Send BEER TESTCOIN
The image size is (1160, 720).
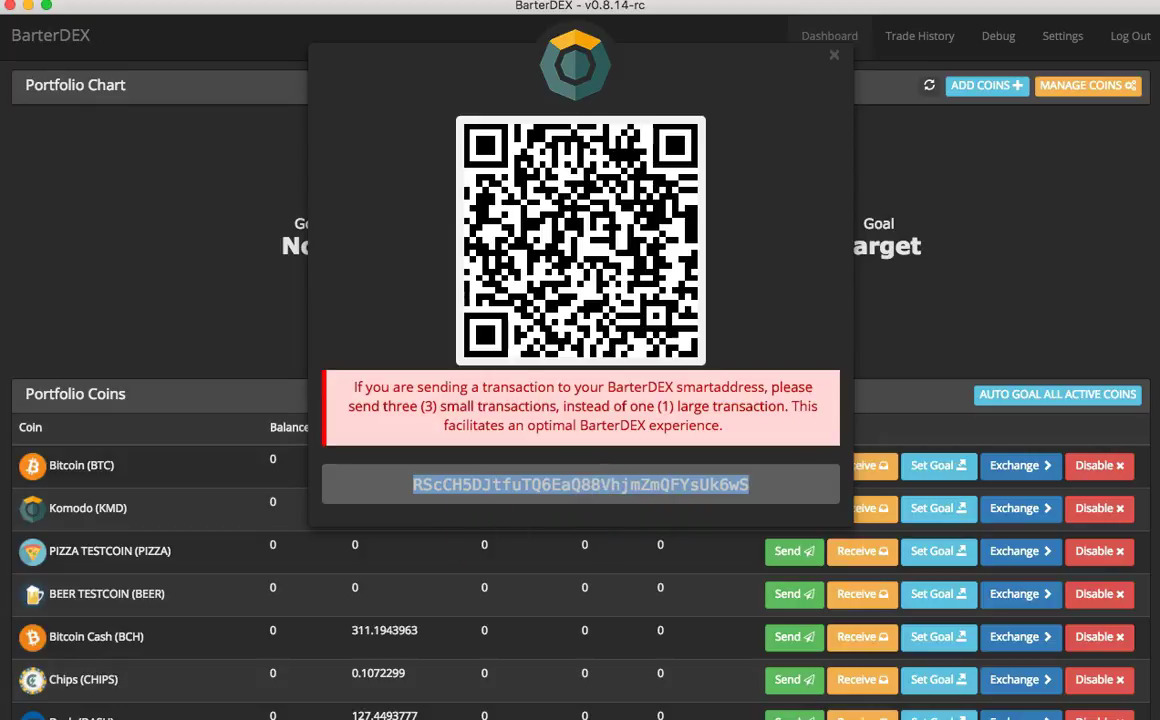[x=794, y=595]
